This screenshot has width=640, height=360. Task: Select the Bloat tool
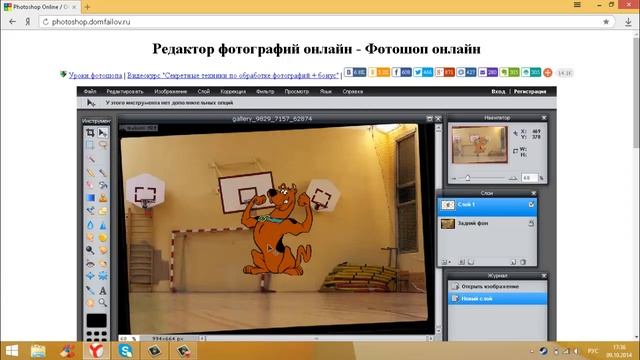[x=90, y=276]
